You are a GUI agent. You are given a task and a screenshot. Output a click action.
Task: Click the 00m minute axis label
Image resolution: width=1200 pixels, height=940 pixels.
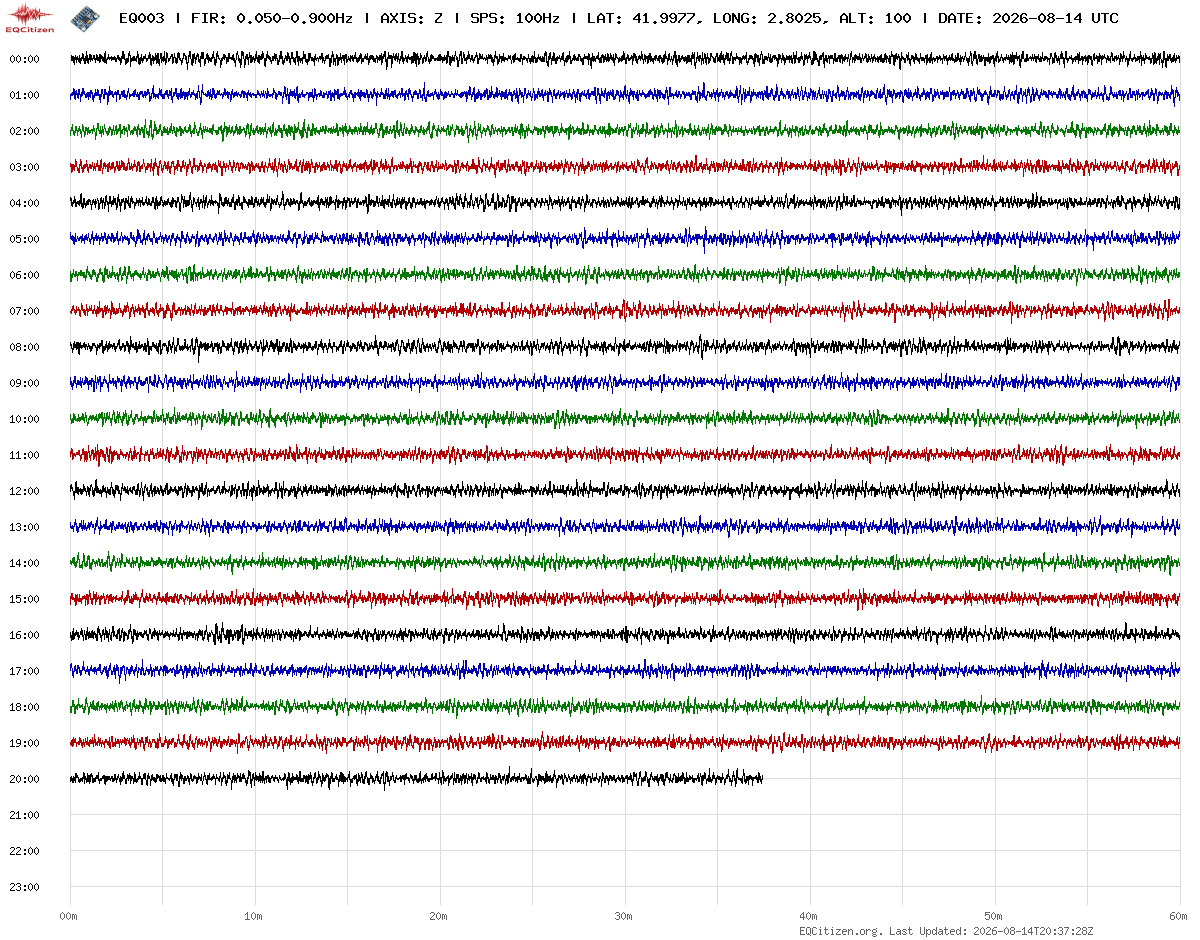tap(68, 916)
